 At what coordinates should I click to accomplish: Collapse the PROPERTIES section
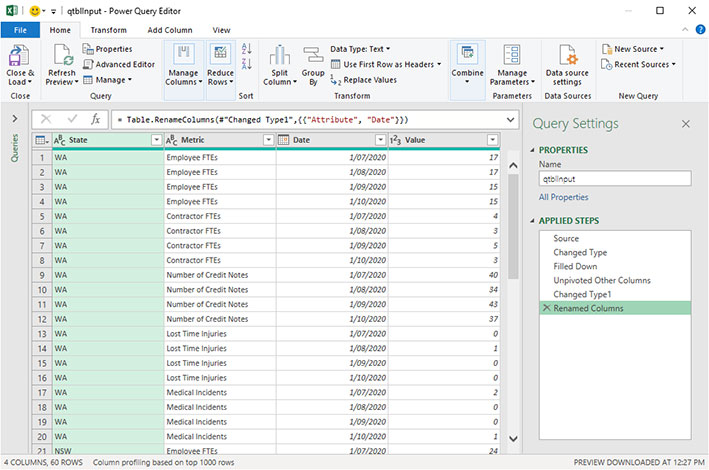(532, 150)
